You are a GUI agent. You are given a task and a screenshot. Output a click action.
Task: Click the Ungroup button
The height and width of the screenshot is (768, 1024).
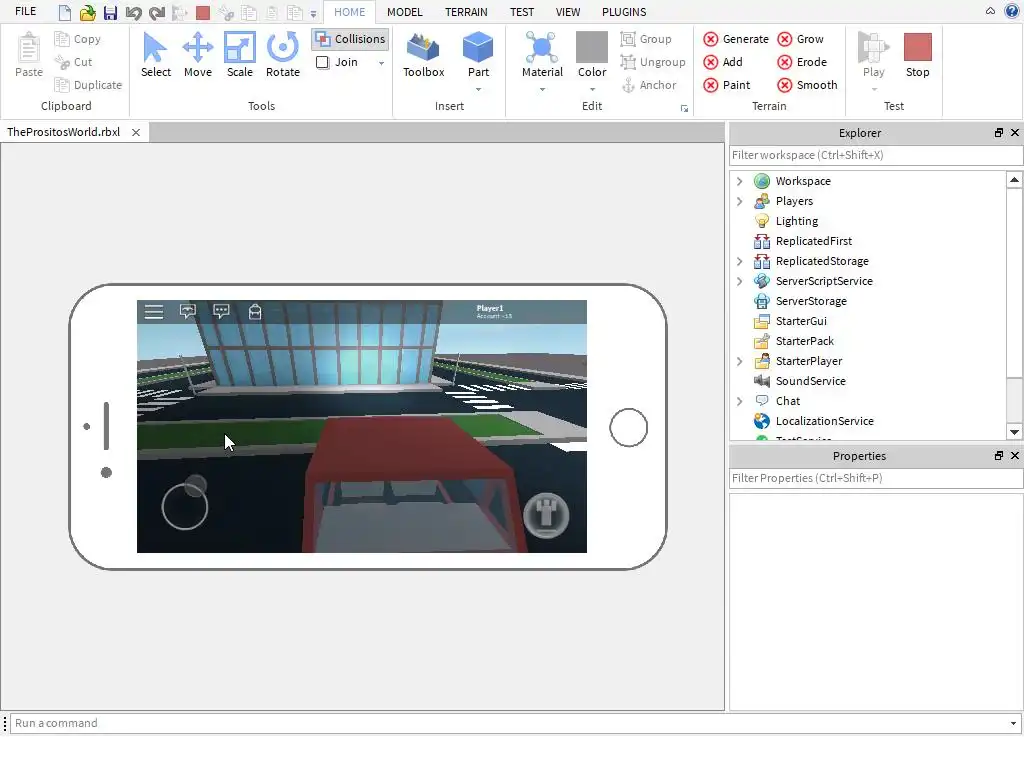click(652, 62)
